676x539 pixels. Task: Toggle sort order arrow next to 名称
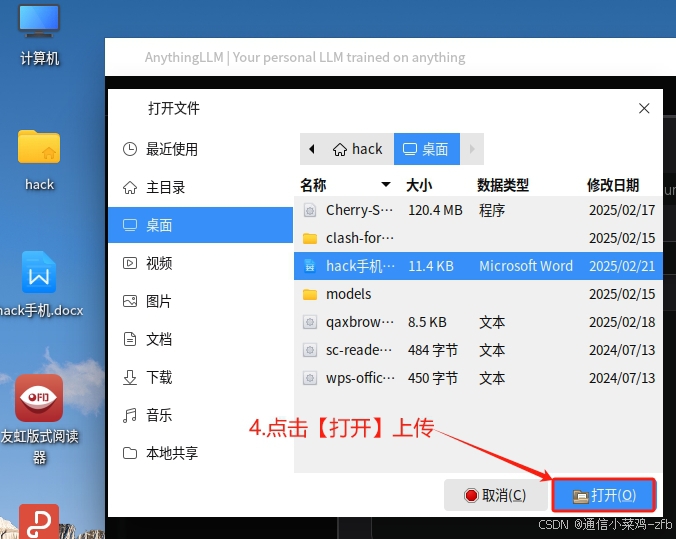coord(386,185)
